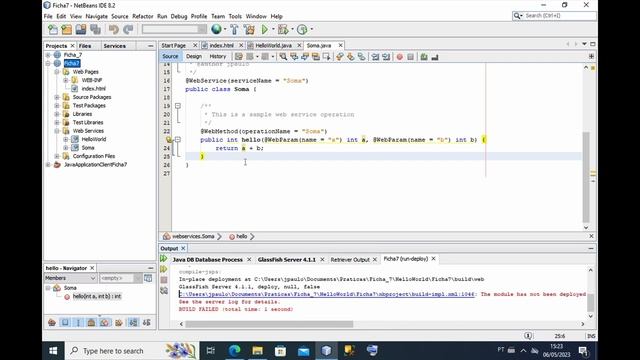Open Microsoft Edge from the taskbar

(234, 351)
